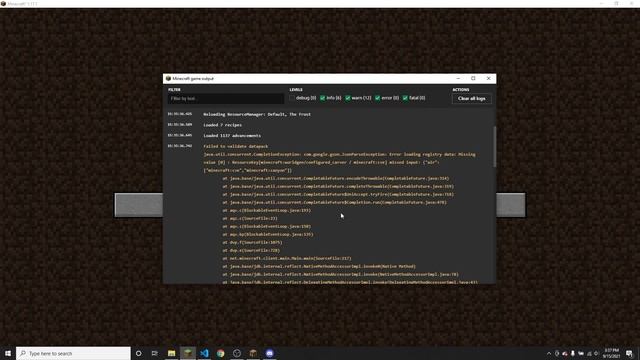Click the Windows taskbar search box

73,353
